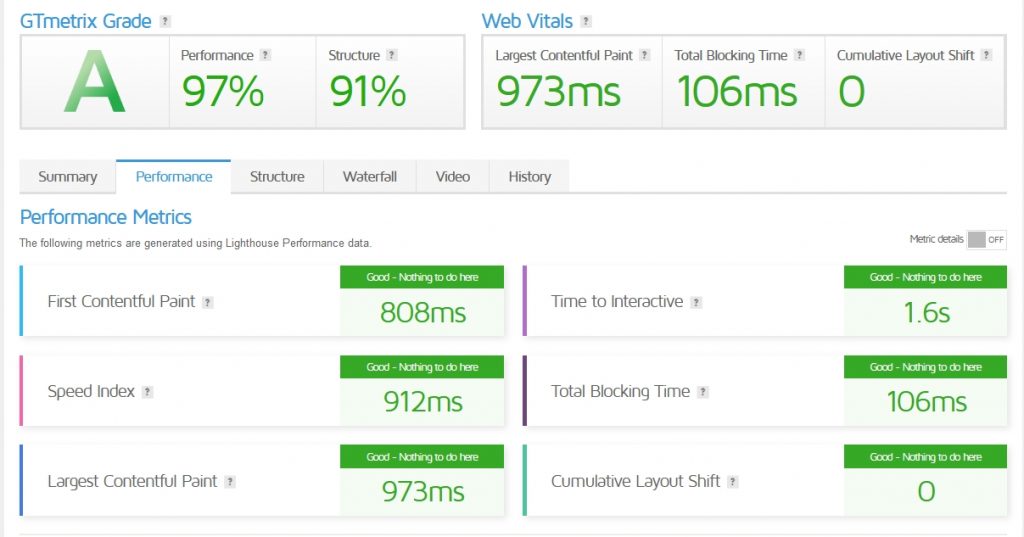Viewport: 1024px width, 537px height.
Task: Click the 97% Performance score
Action: point(223,91)
